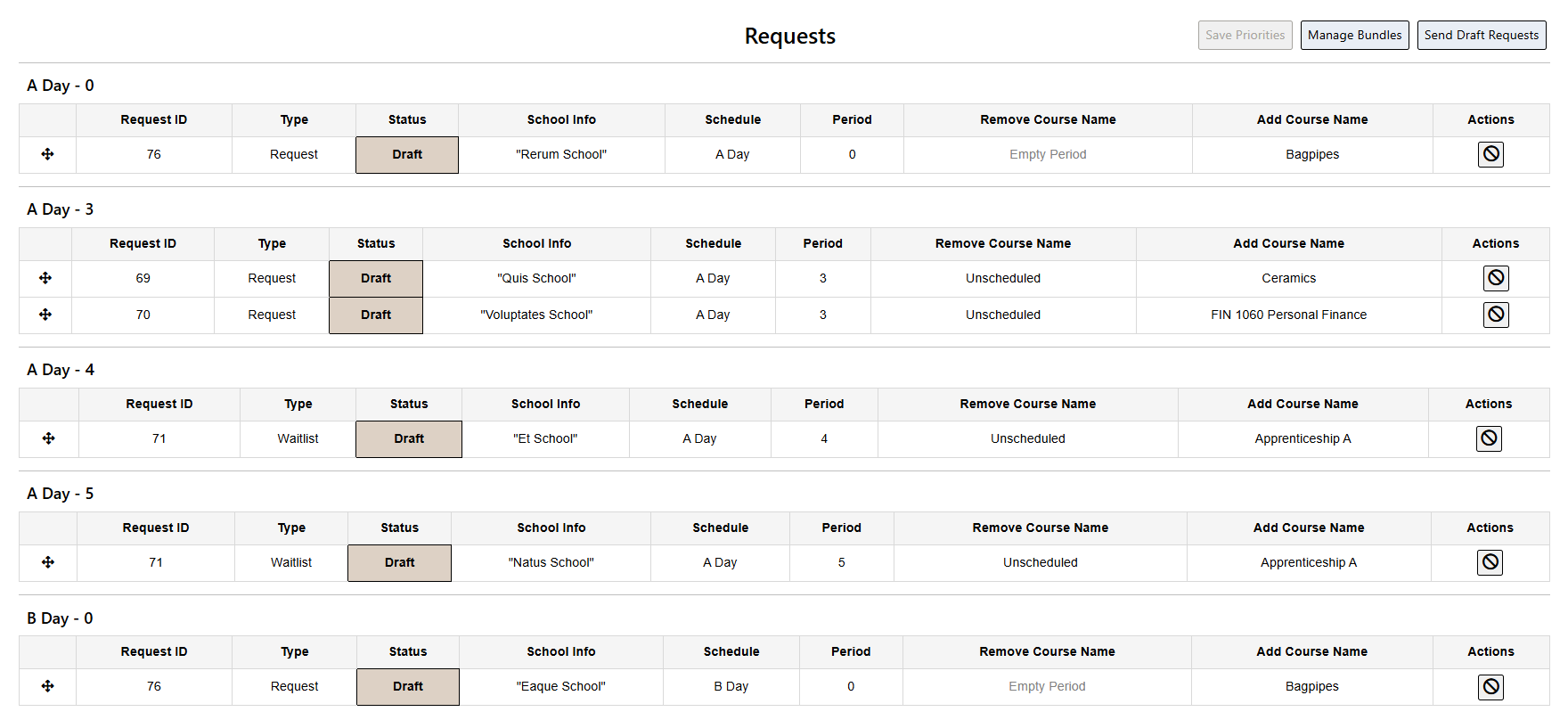1568x720 pixels.
Task: Click the cancel icon in Natus School row
Action: point(1490,562)
